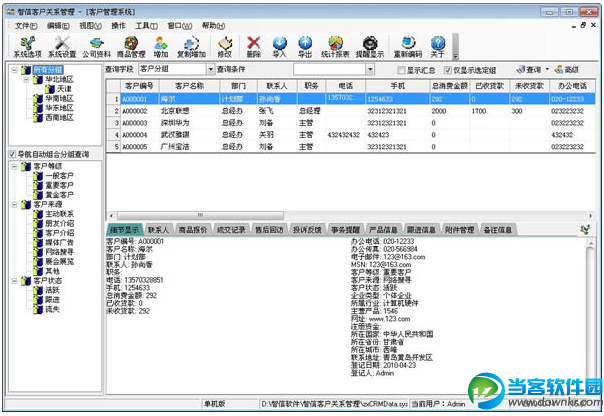
Task: Click the 关于 about icon
Action: click(438, 47)
